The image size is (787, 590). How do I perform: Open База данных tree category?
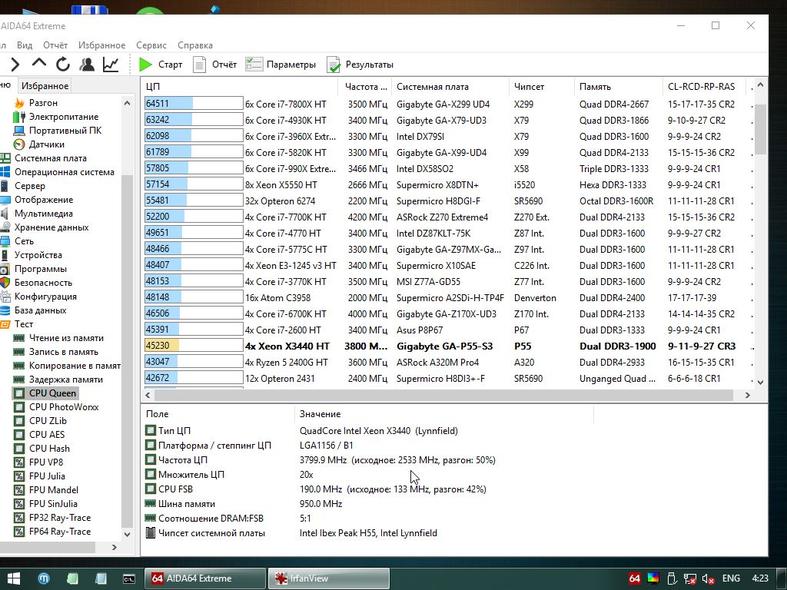pos(40,310)
